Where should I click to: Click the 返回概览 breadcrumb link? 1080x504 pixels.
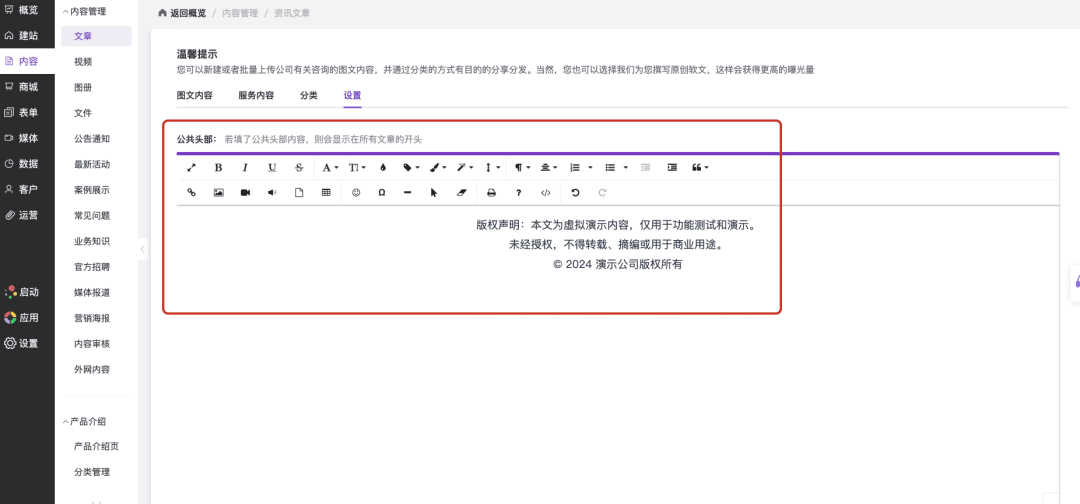[x=184, y=14]
